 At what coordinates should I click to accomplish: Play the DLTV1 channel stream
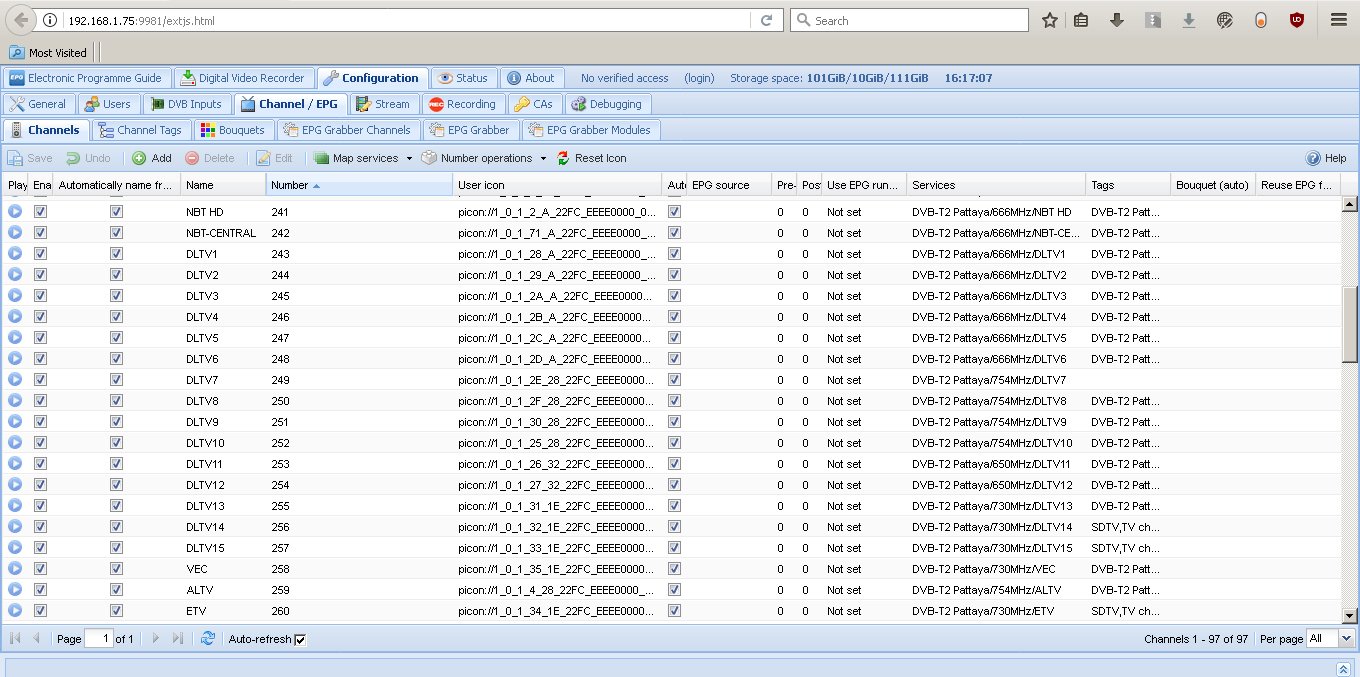15,254
